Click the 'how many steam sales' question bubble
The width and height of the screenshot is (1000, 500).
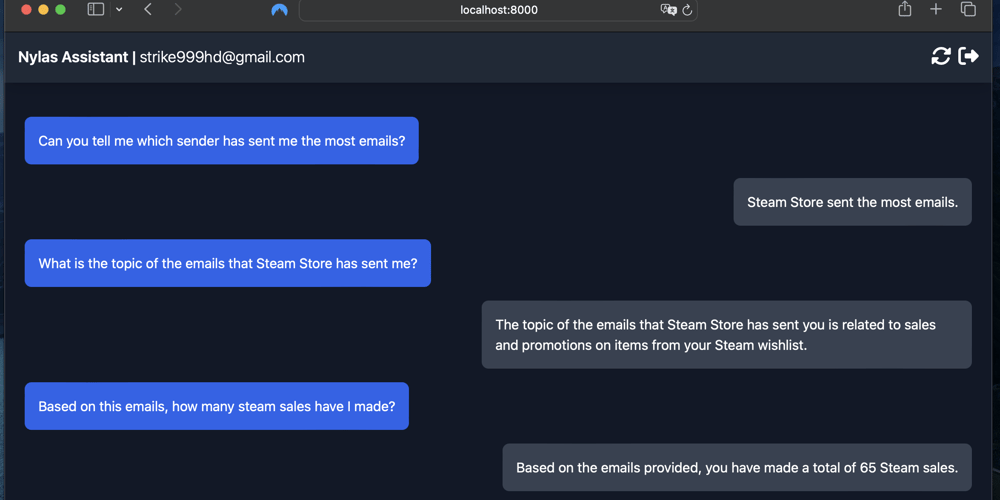coord(216,407)
